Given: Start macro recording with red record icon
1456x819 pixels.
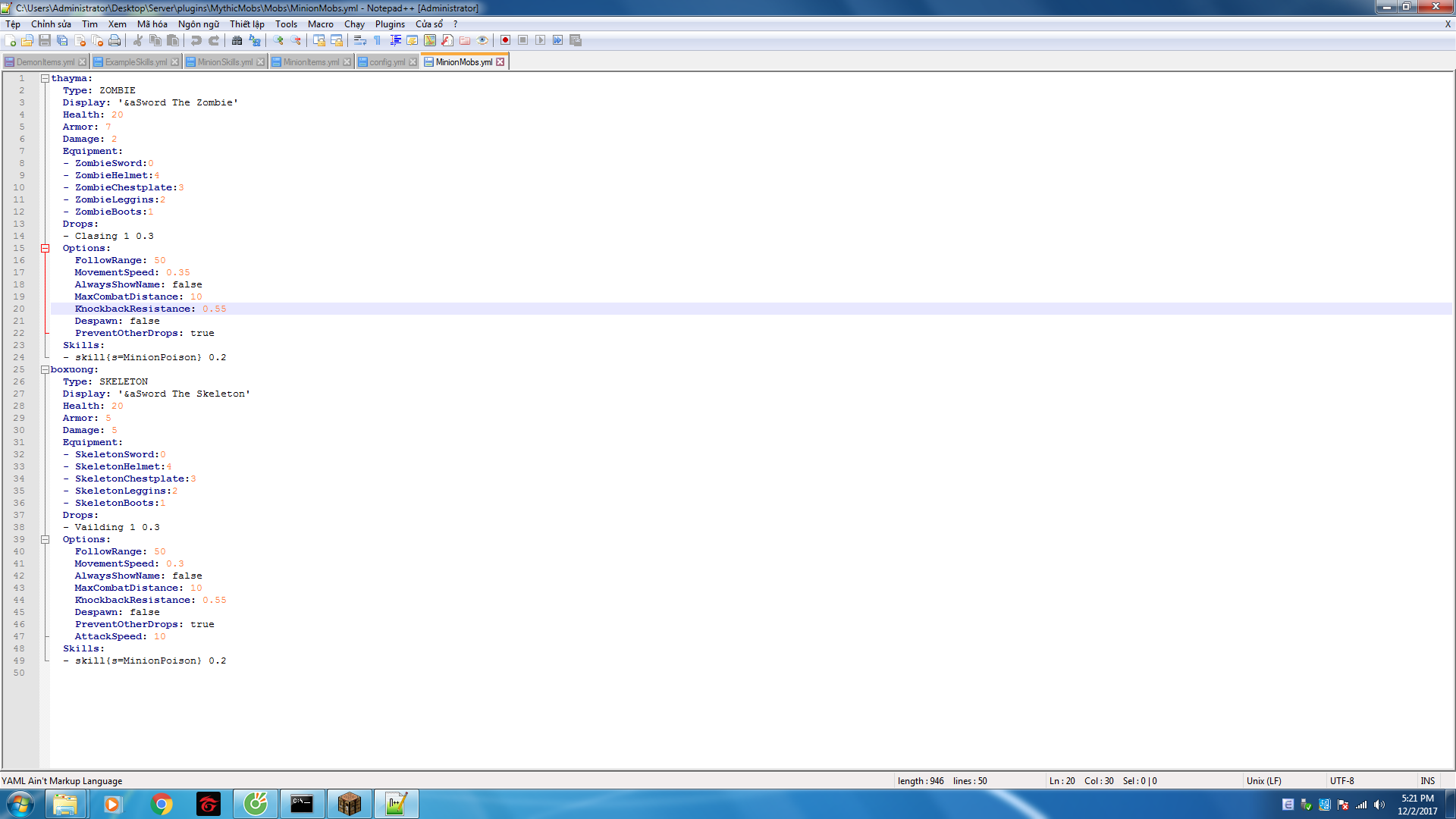Looking at the screenshot, I should click(505, 40).
